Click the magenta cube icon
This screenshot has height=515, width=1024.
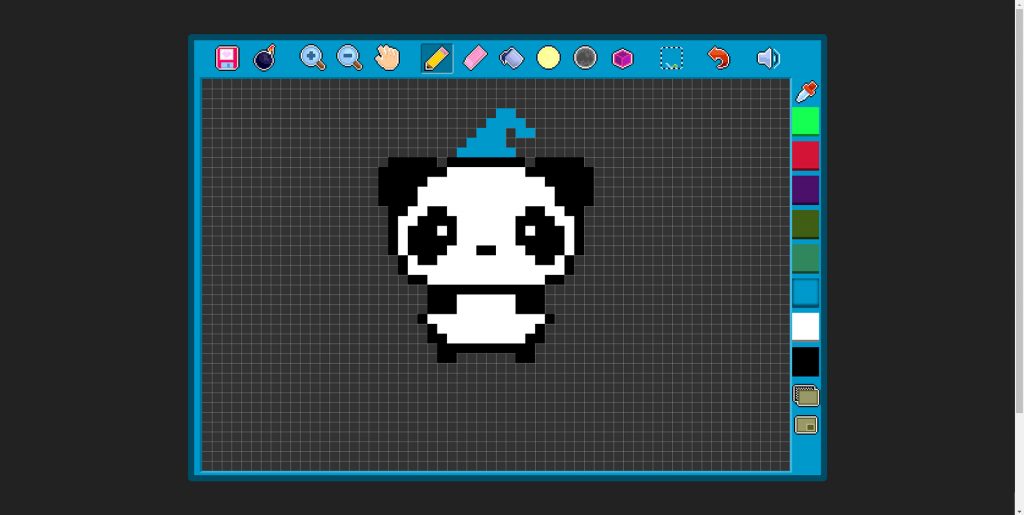[x=622, y=59]
